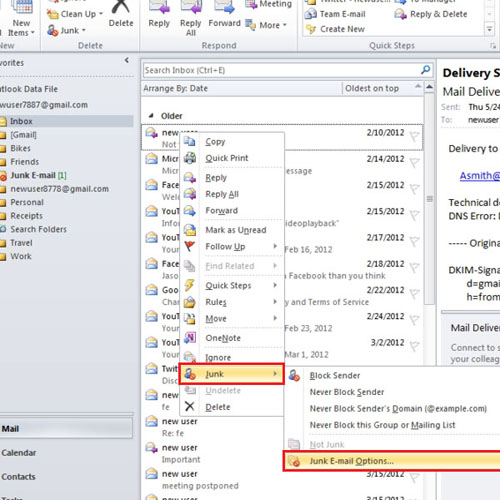Flag the message dated 2/10/2012
This screenshot has height=500, width=500.
(x=414, y=137)
